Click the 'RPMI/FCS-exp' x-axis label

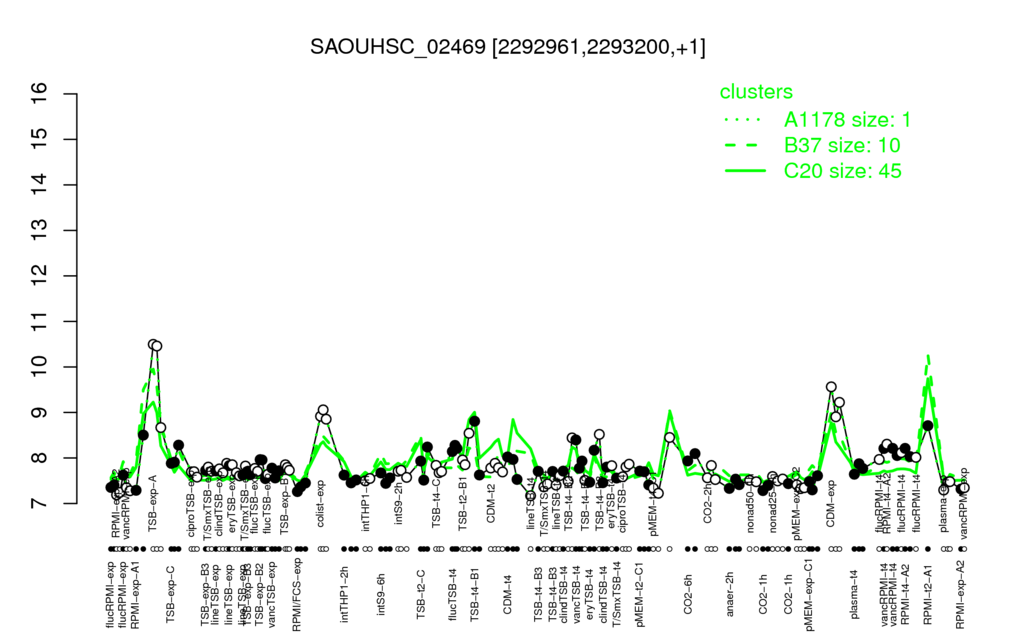[x=296, y=595]
